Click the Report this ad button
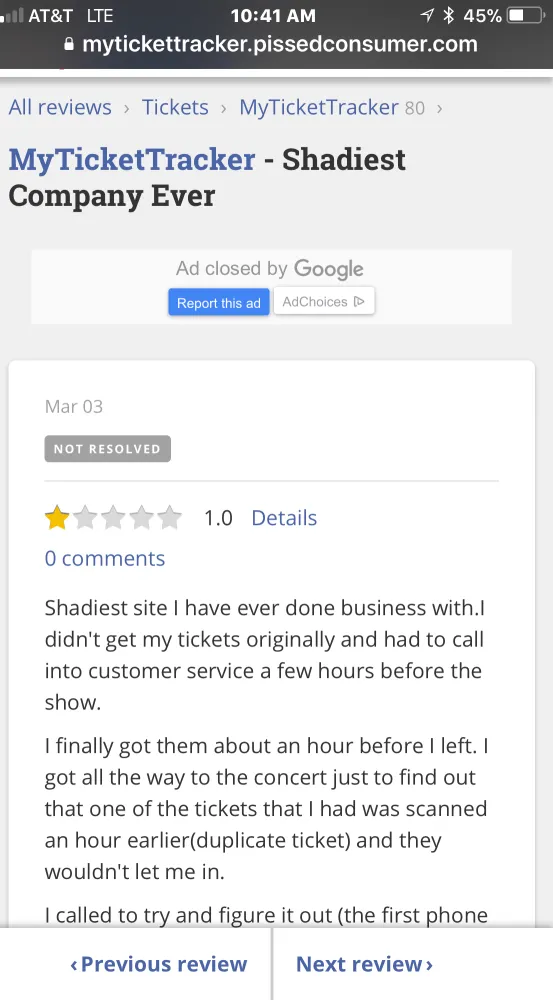 pyautogui.click(x=219, y=302)
